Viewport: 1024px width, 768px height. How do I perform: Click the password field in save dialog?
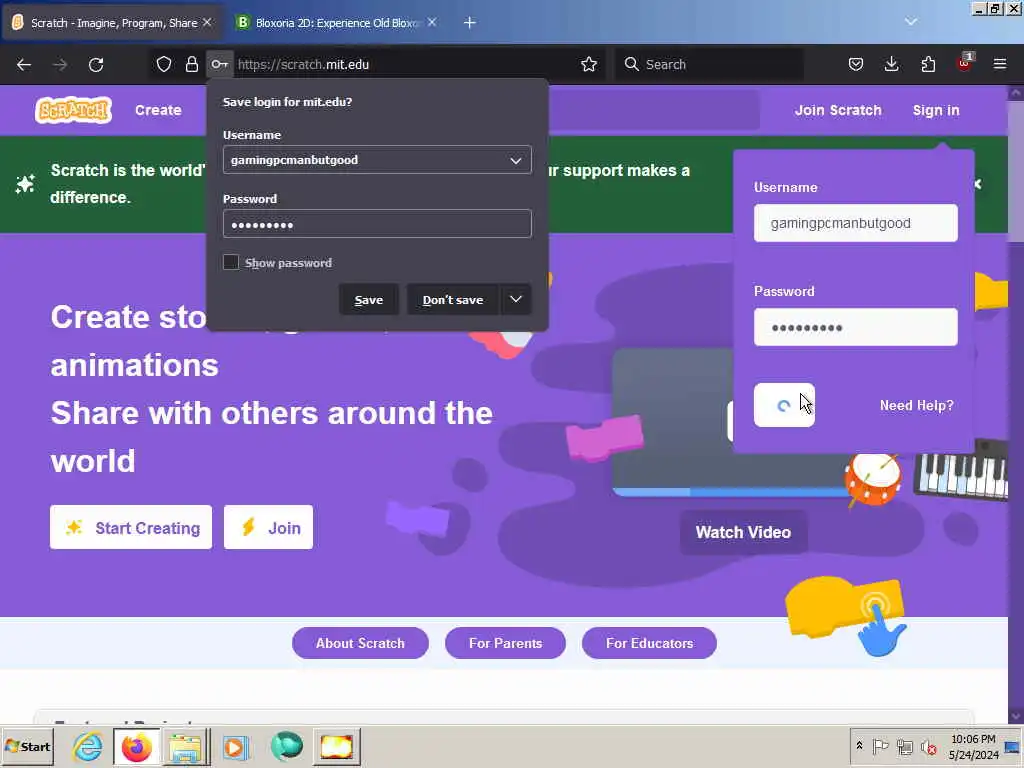(377, 224)
